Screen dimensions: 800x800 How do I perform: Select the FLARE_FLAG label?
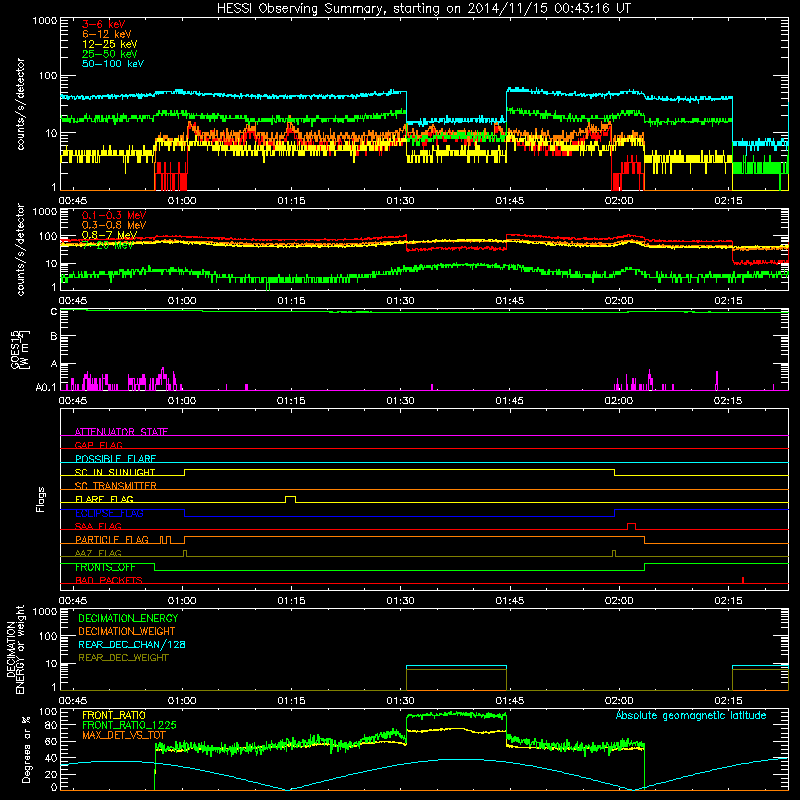(x=104, y=499)
